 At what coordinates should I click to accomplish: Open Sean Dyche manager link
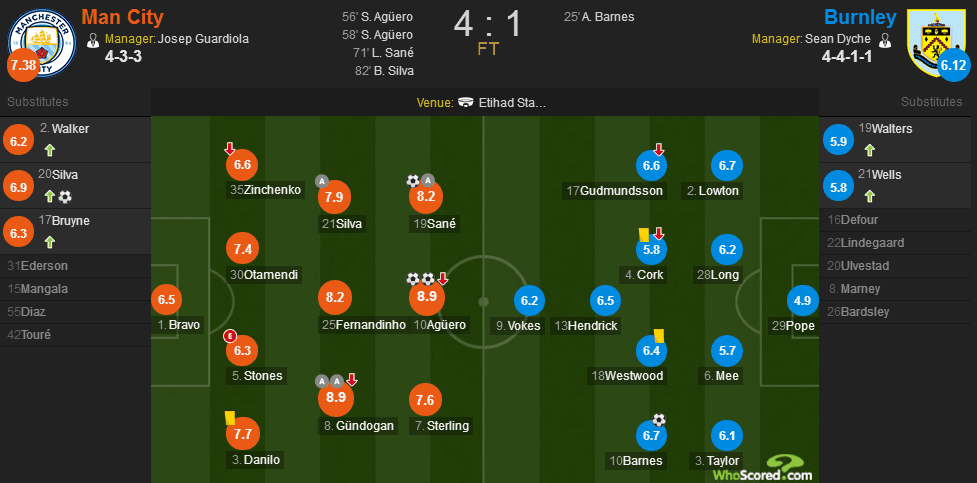point(838,39)
